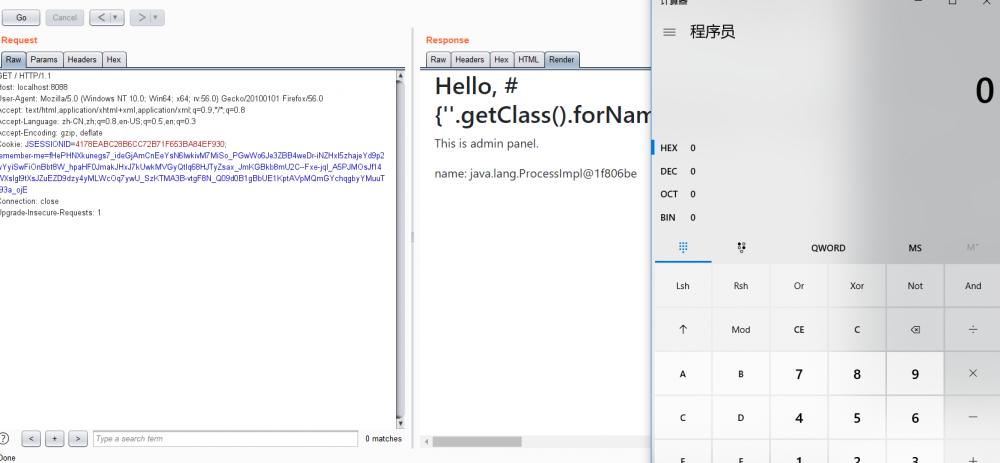
Task: Select the Response Render tab
Action: click(561, 59)
